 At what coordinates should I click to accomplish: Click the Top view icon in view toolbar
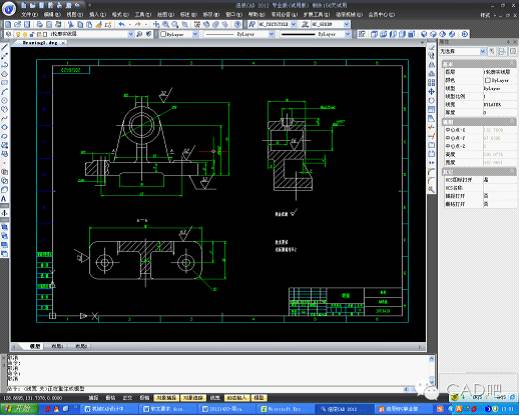tap(375, 34)
